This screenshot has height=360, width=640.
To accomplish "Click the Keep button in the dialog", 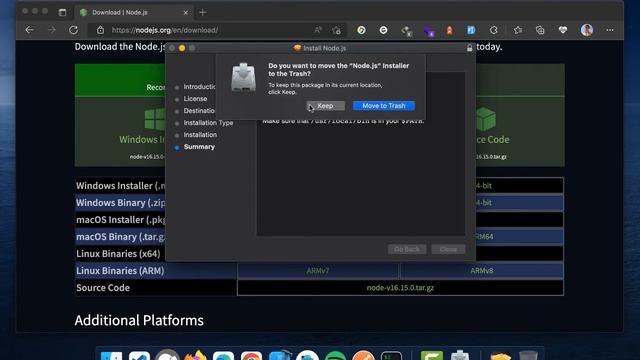I will pos(325,106).
